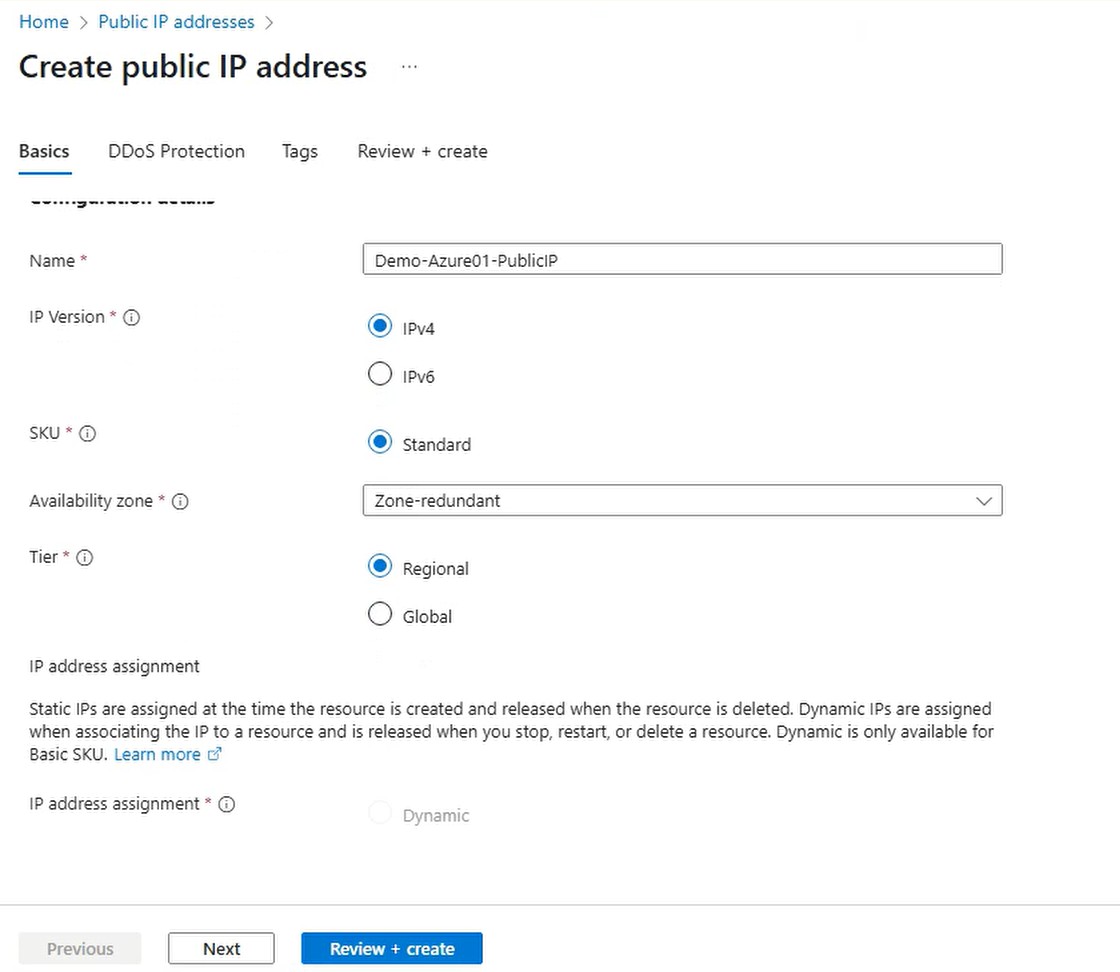1120x972 pixels.
Task: Open the Learn more link
Action: pos(157,755)
